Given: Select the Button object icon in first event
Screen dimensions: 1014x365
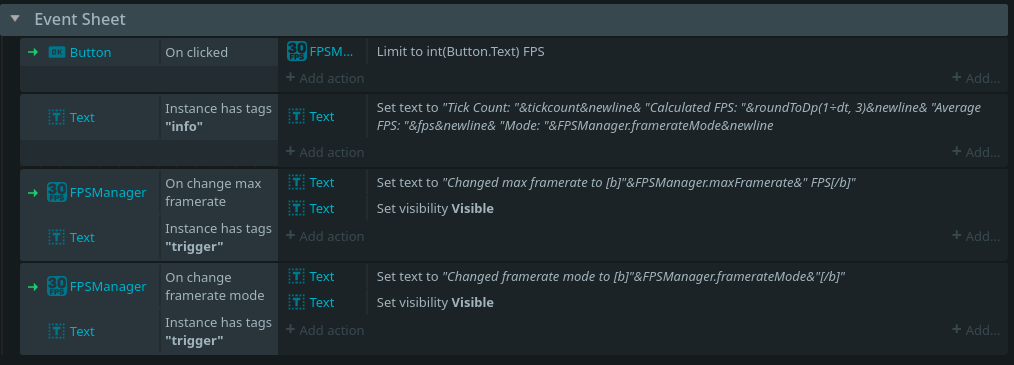Looking at the screenshot, I should click(x=57, y=52).
